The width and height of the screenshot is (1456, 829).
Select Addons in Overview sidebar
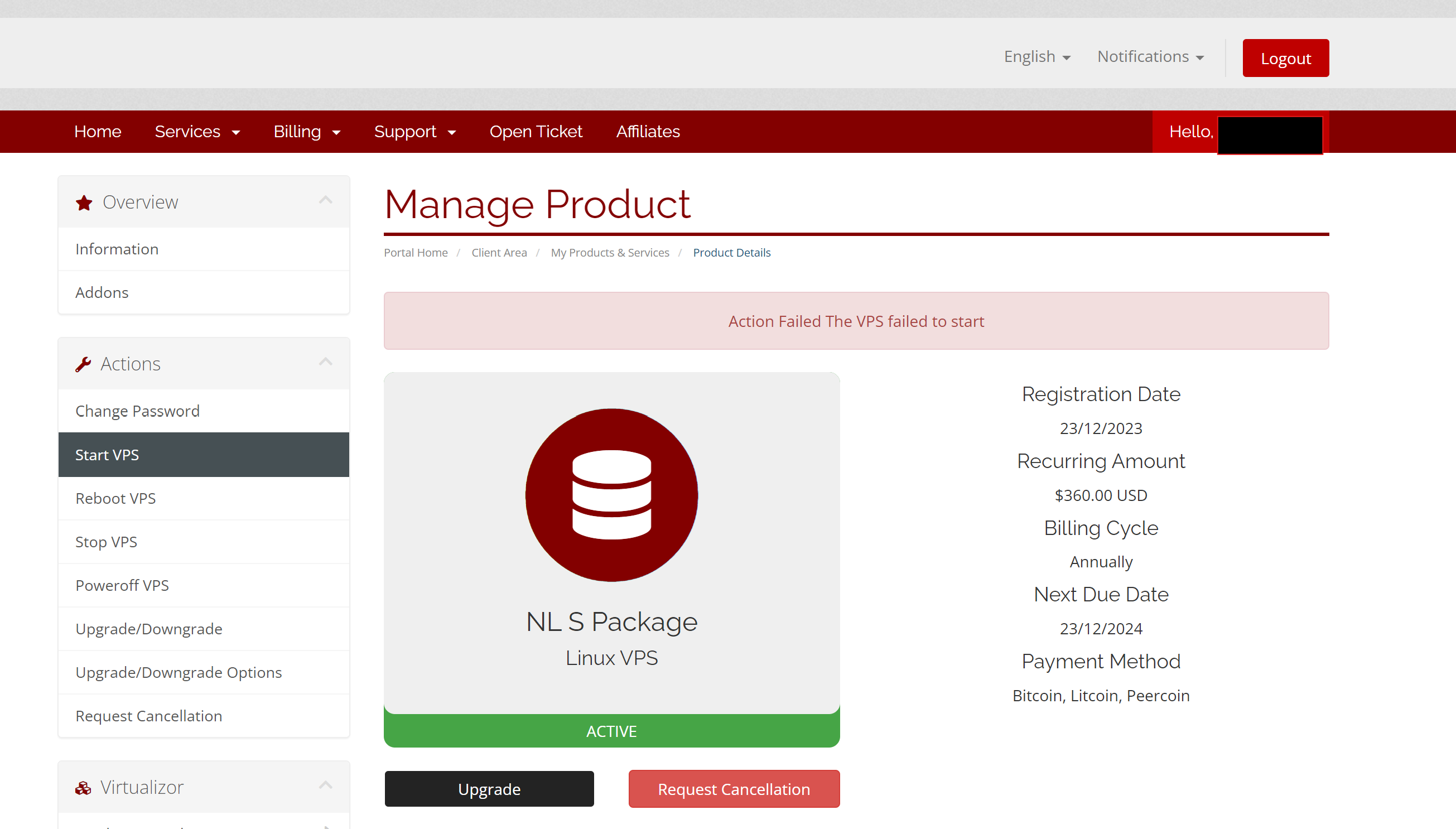(204, 293)
